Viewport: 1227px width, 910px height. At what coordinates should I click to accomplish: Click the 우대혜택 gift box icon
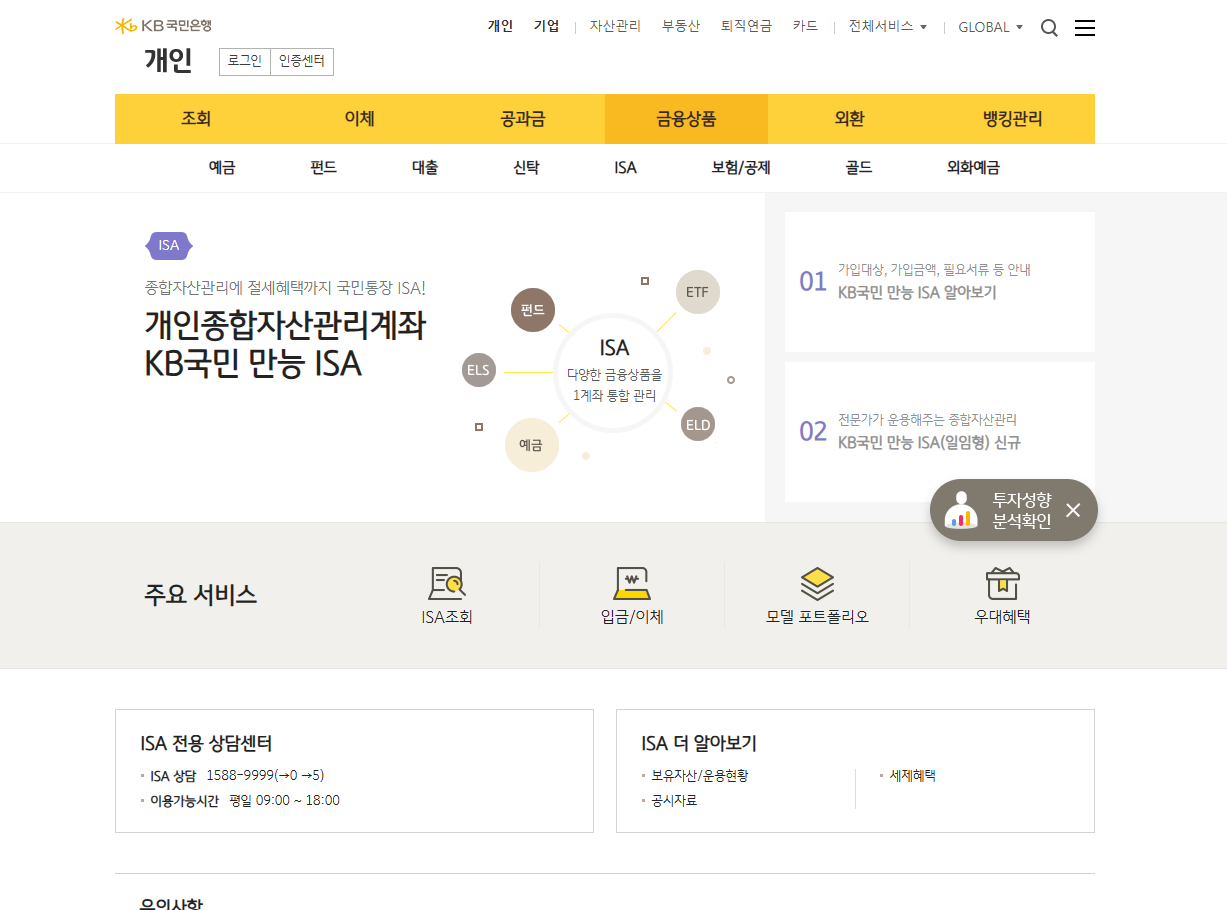(x=1002, y=584)
